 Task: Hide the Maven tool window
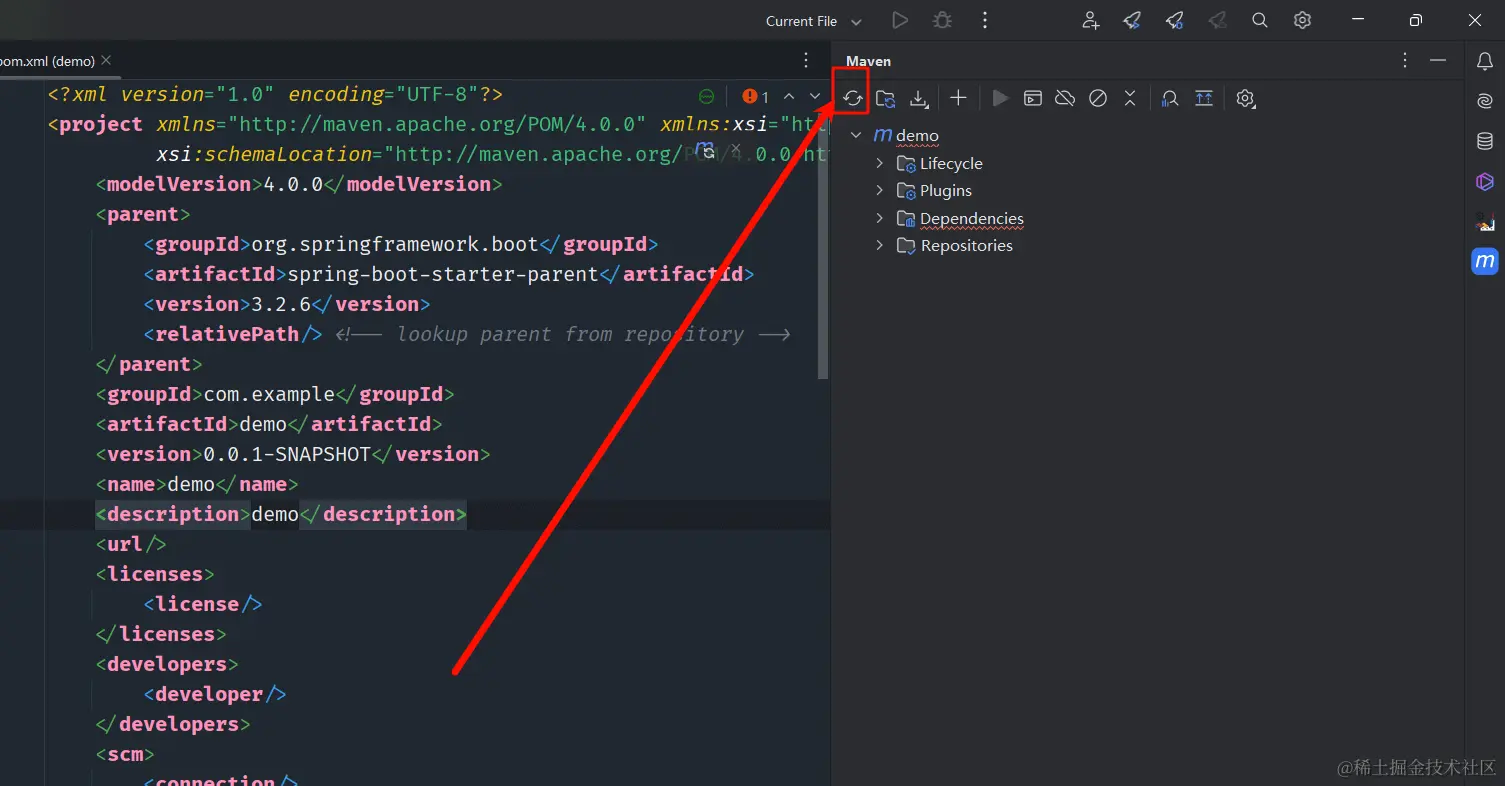tap(1438, 60)
